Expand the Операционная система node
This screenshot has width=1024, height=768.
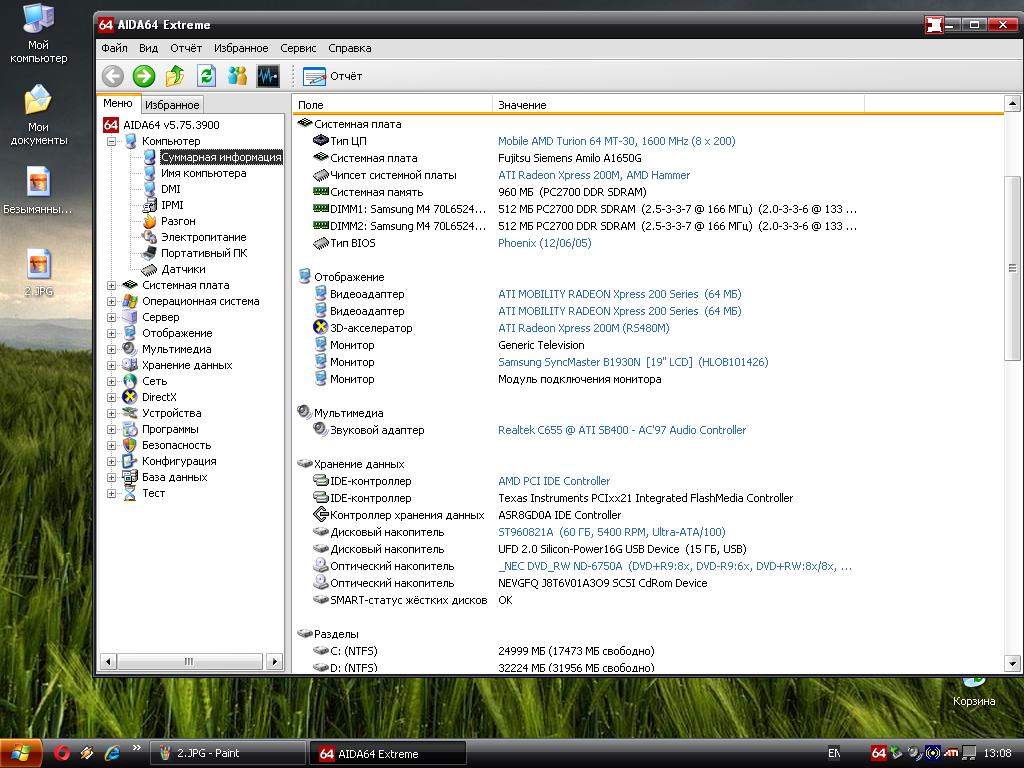[x=112, y=301]
